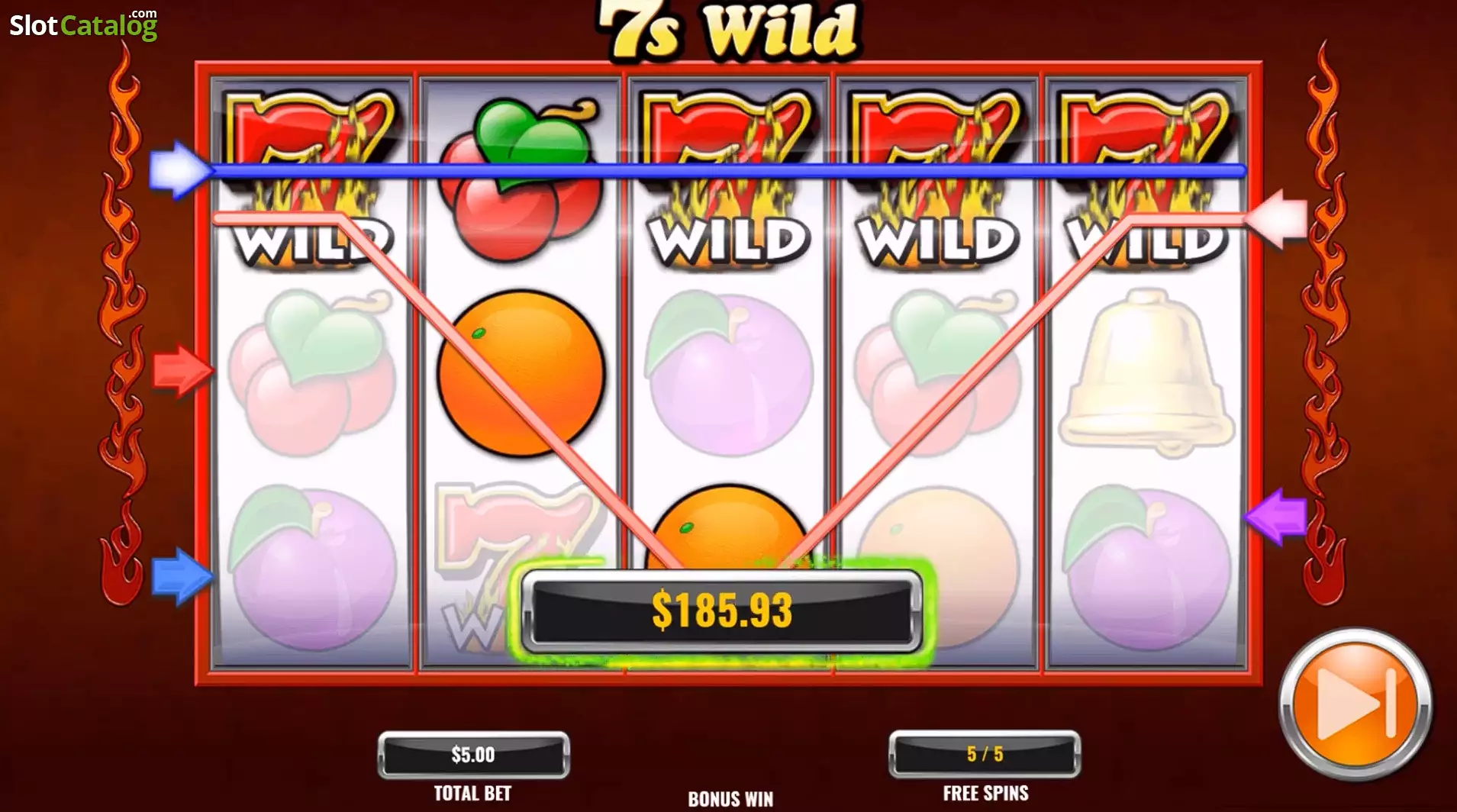Image resolution: width=1457 pixels, height=812 pixels.
Task: Click the faded cherry in reel four's middle row
Action: tap(936, 372)
